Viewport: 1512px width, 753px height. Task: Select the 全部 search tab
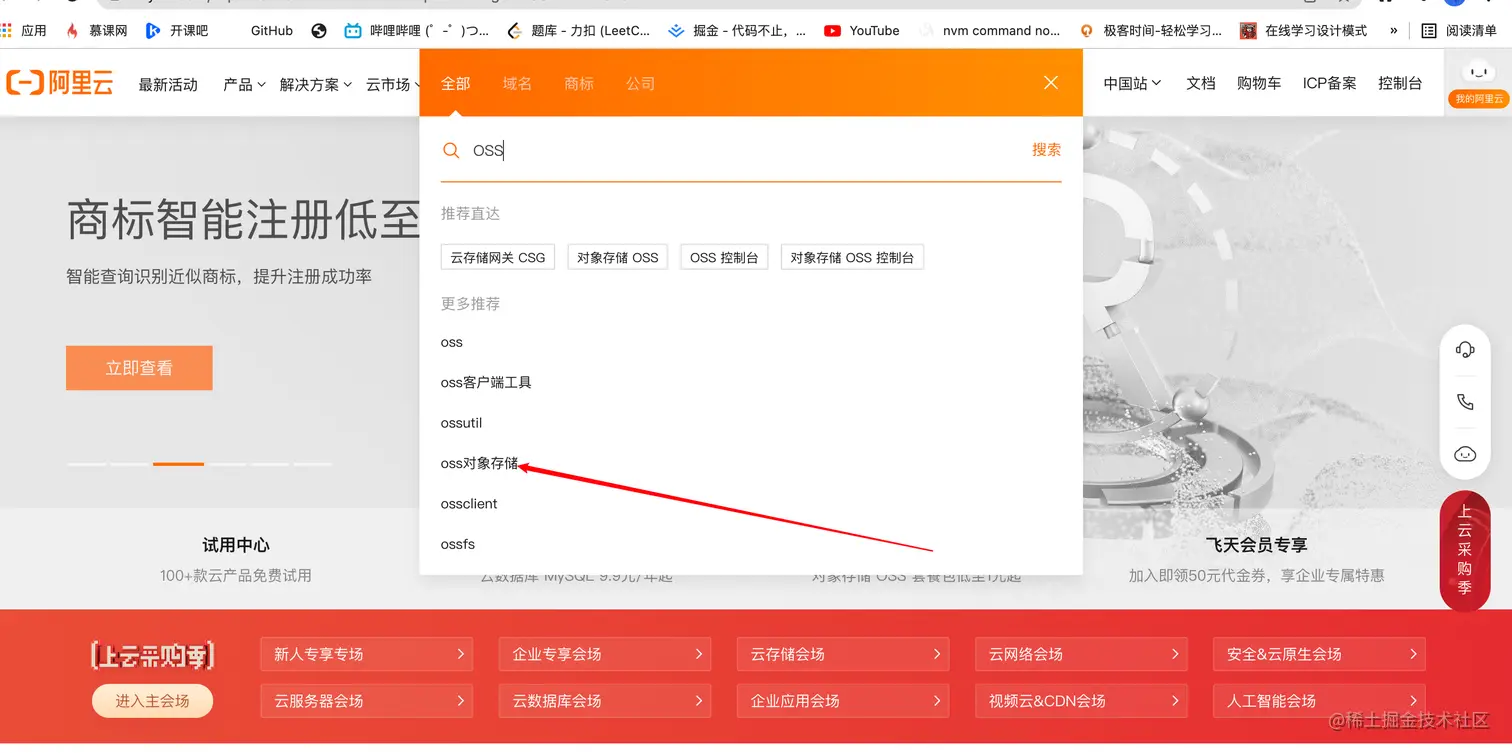pyautogui.click(x=456, y=83)
